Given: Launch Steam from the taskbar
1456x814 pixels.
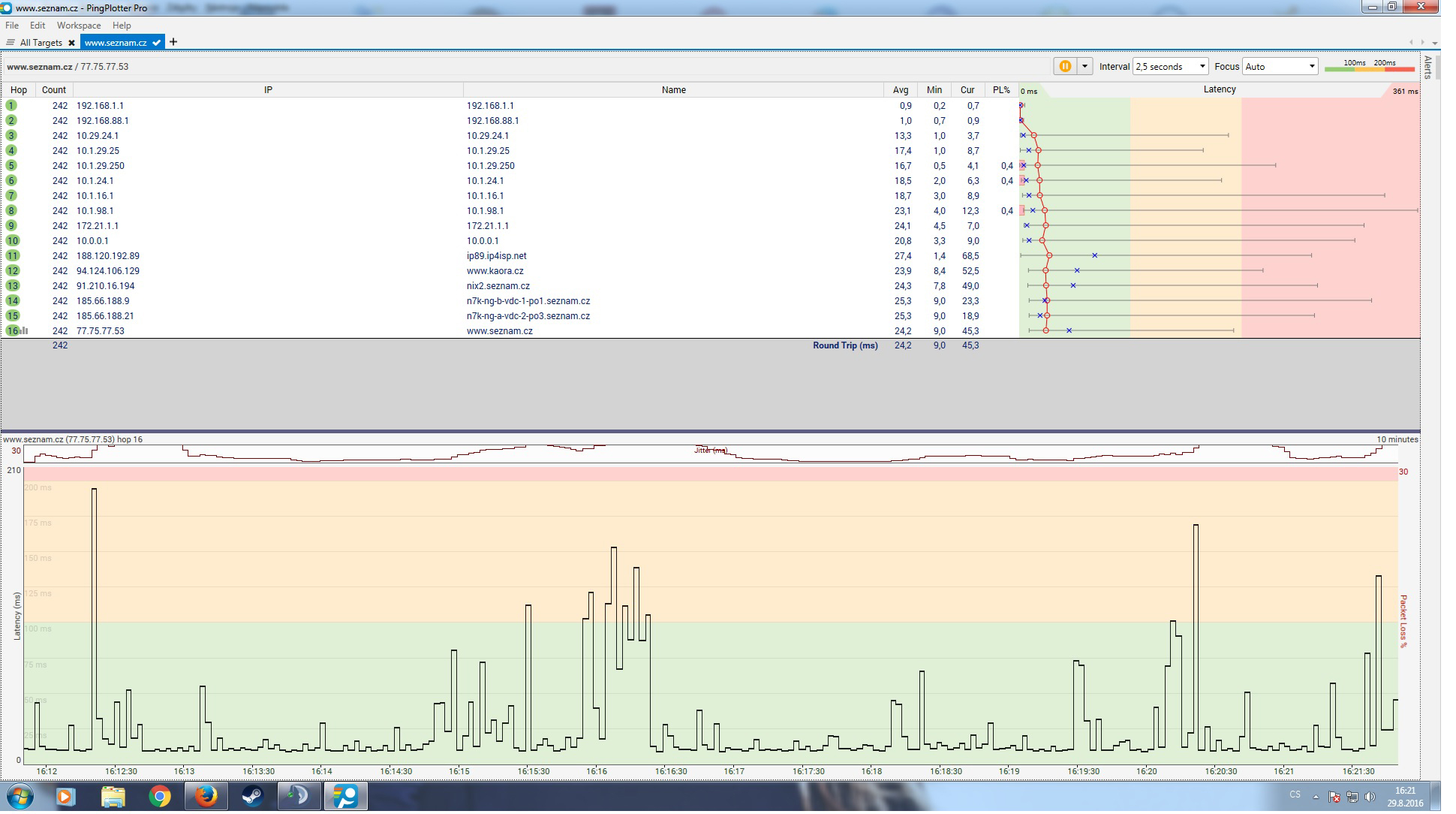Looking at the screenshot, I should (x=252, y=796).
